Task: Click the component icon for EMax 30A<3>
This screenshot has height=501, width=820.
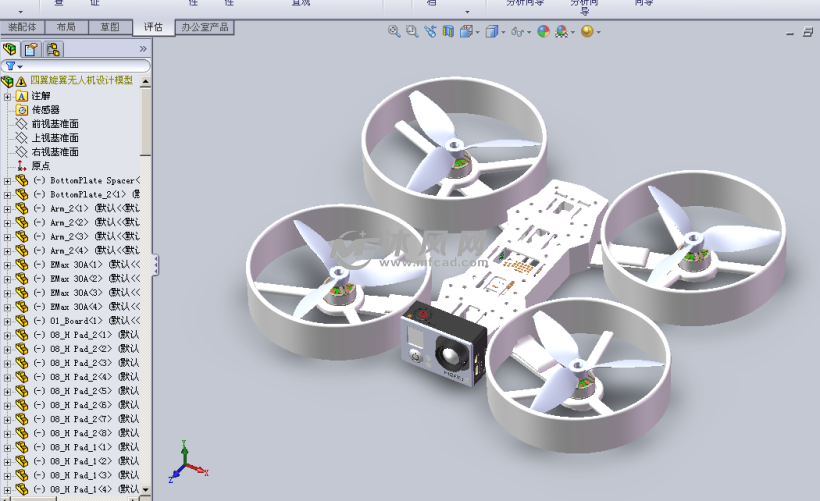Action: click(x=21, y=293)
